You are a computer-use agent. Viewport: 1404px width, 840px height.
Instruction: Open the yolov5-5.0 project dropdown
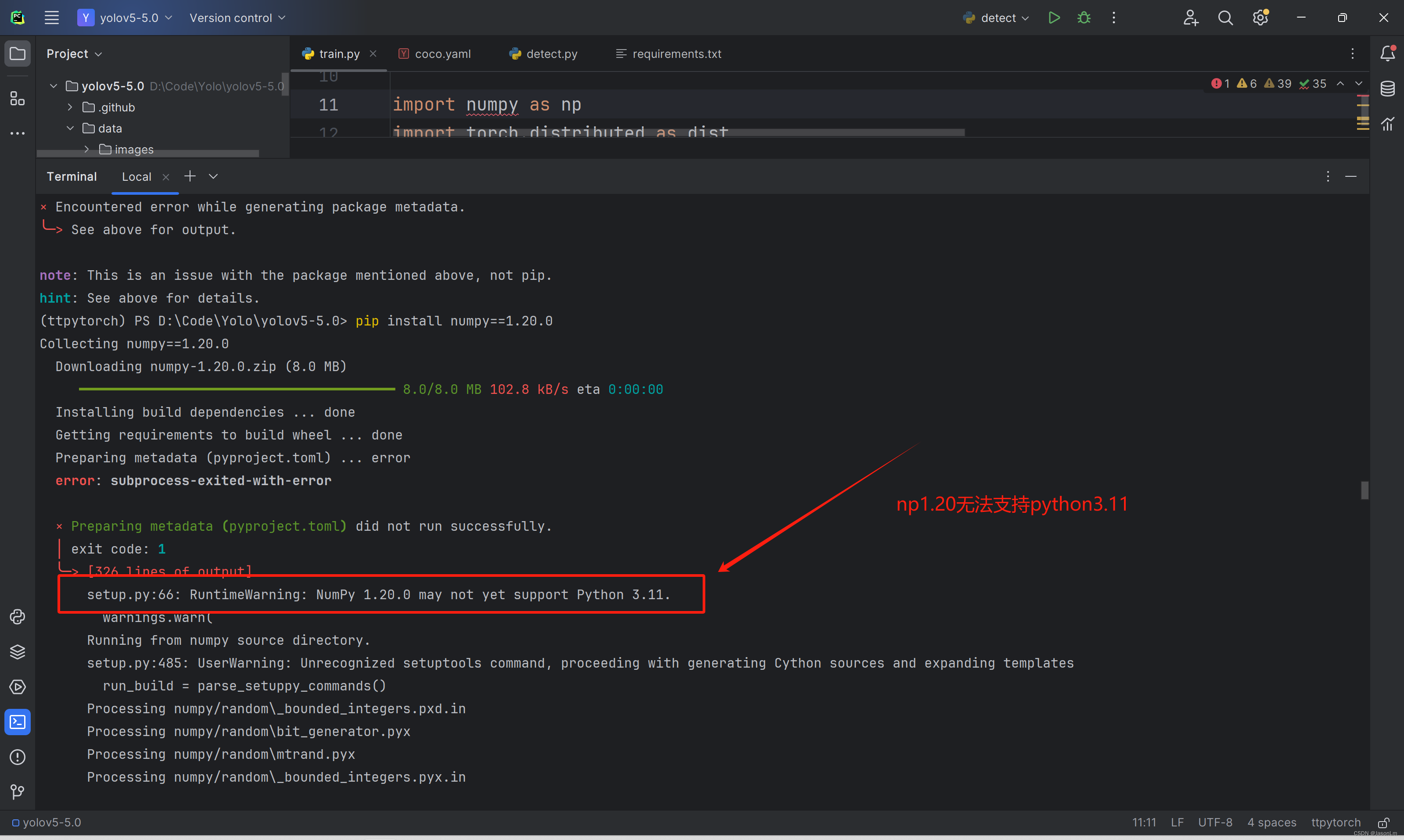[125, 18]
